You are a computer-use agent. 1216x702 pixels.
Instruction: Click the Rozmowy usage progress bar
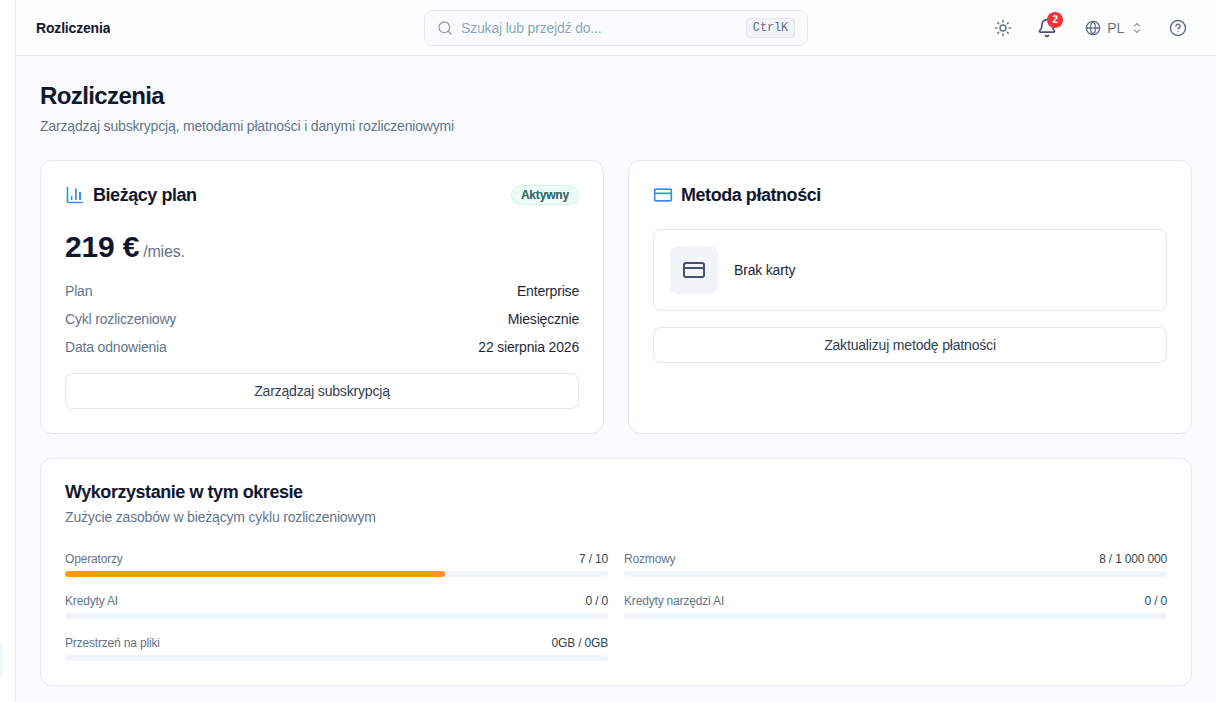click(895, 574)
